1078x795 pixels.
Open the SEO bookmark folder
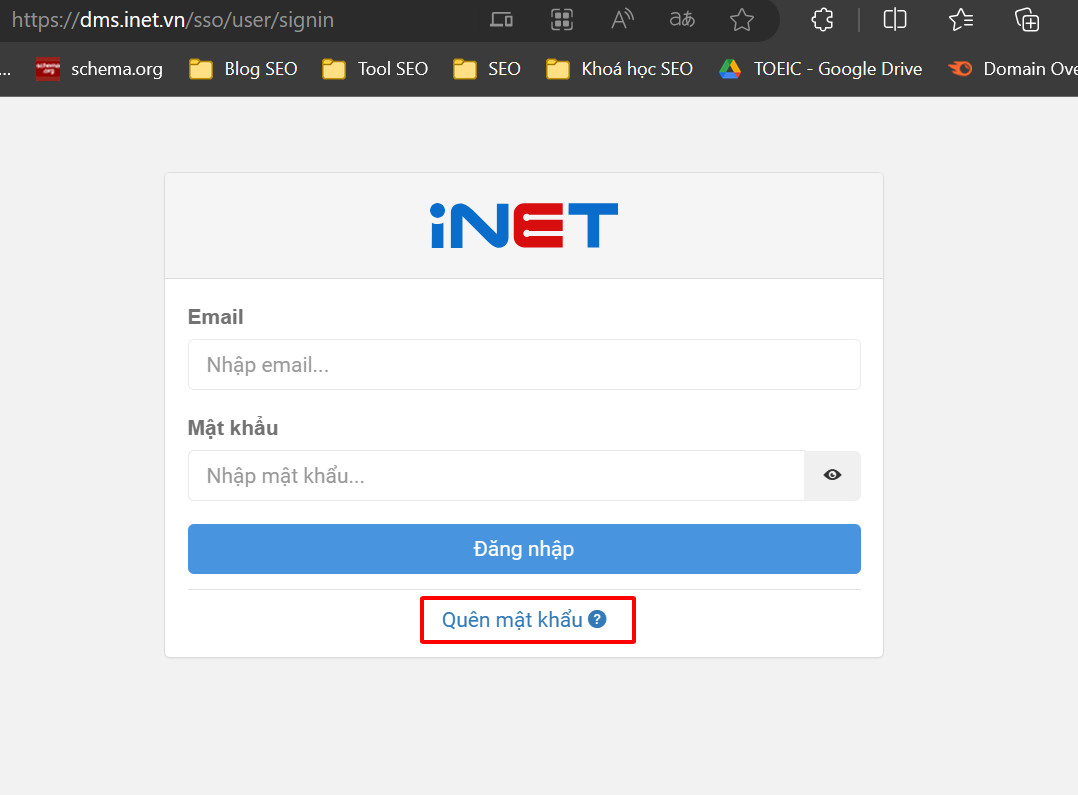487,69
